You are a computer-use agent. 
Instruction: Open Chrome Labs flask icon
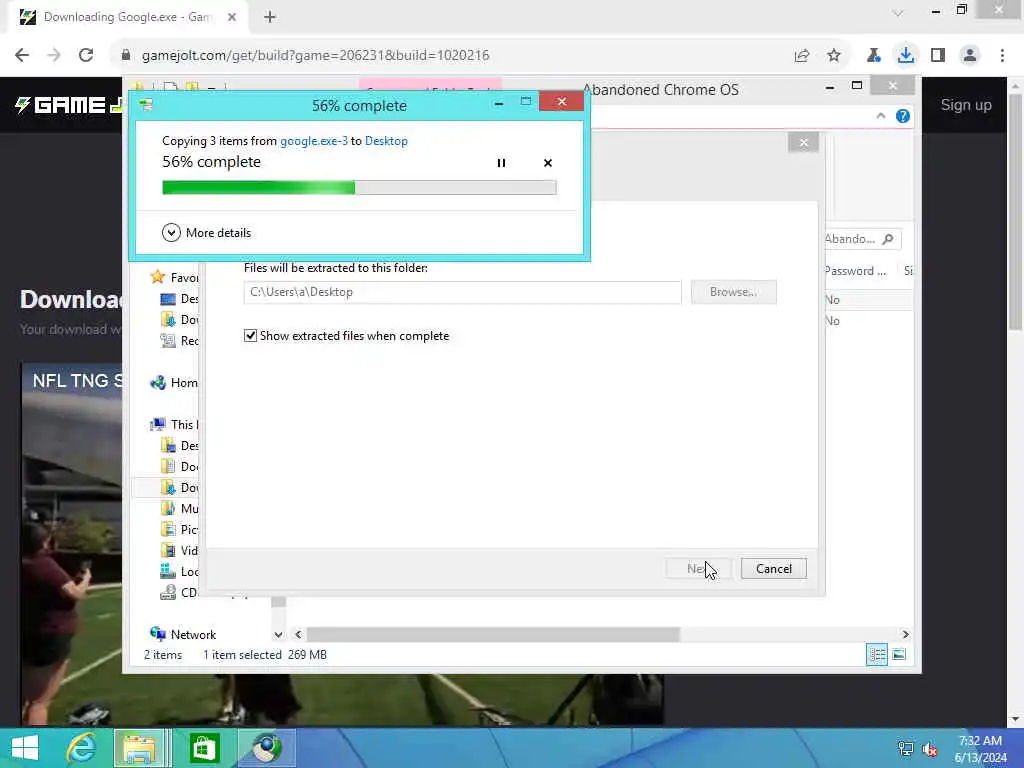click(873, 56)
